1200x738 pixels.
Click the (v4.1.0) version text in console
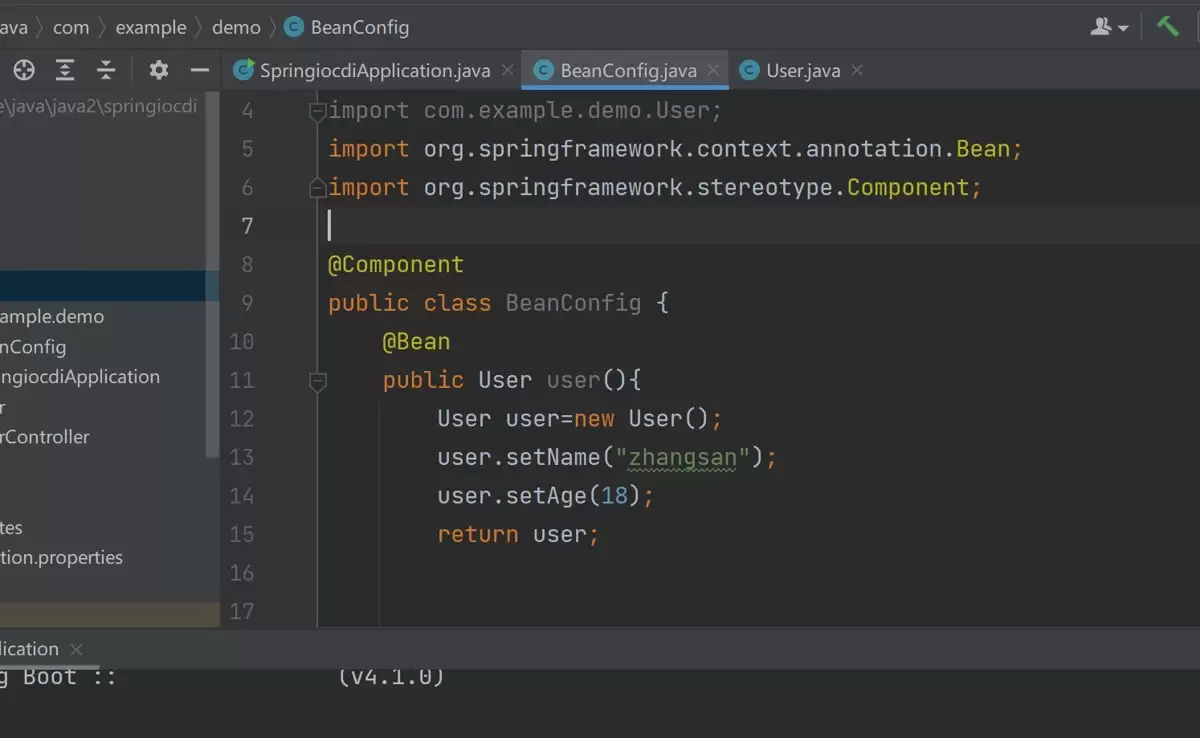click(391, 677)
